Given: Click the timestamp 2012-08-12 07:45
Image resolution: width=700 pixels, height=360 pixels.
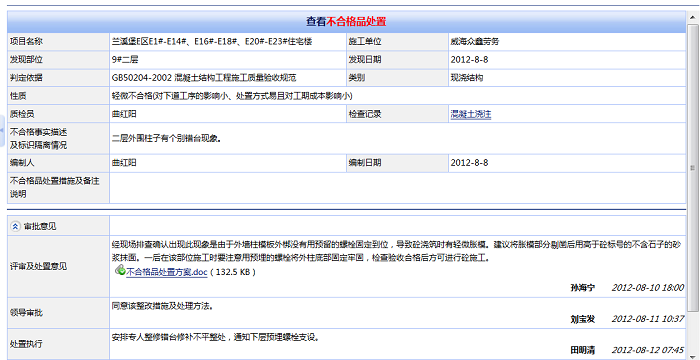Looking at the screenshot, I should 647,350.
